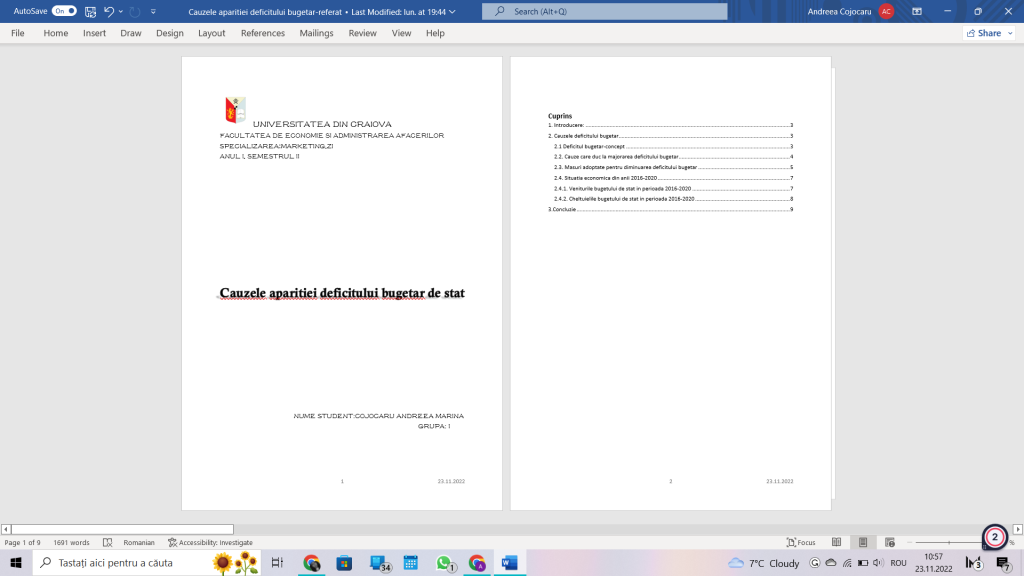
Task: Select the Print Layout view button
Action: click(862, 542)
